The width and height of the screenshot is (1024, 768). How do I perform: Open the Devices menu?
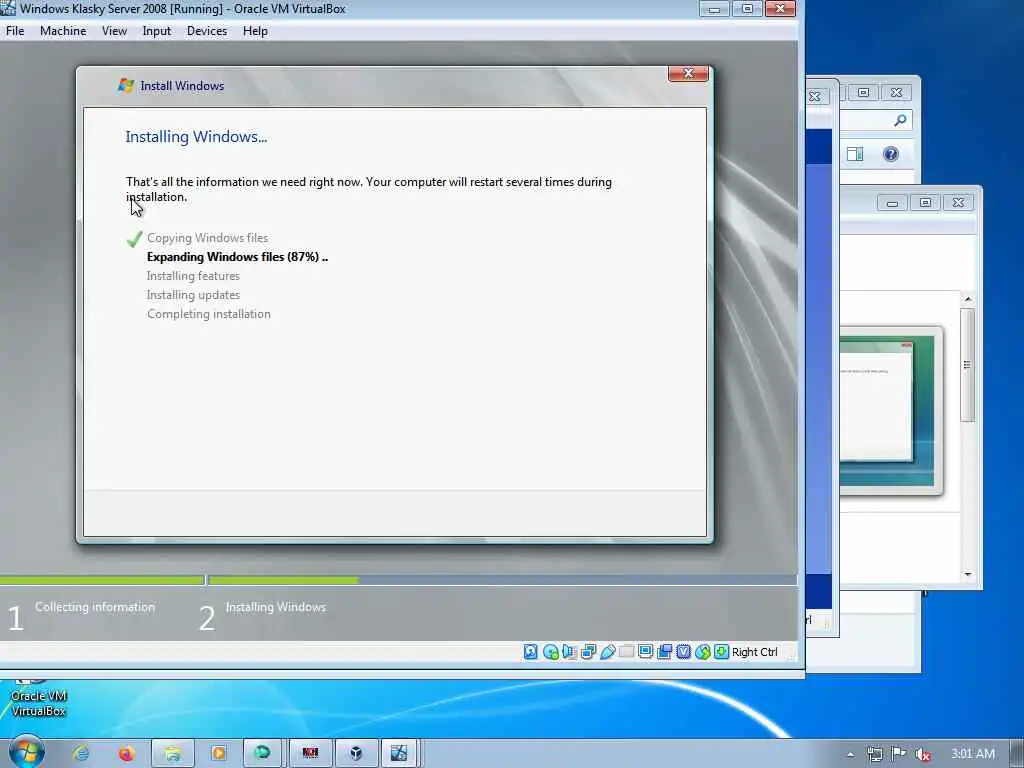pyautogui.click(x=206, y=31)
